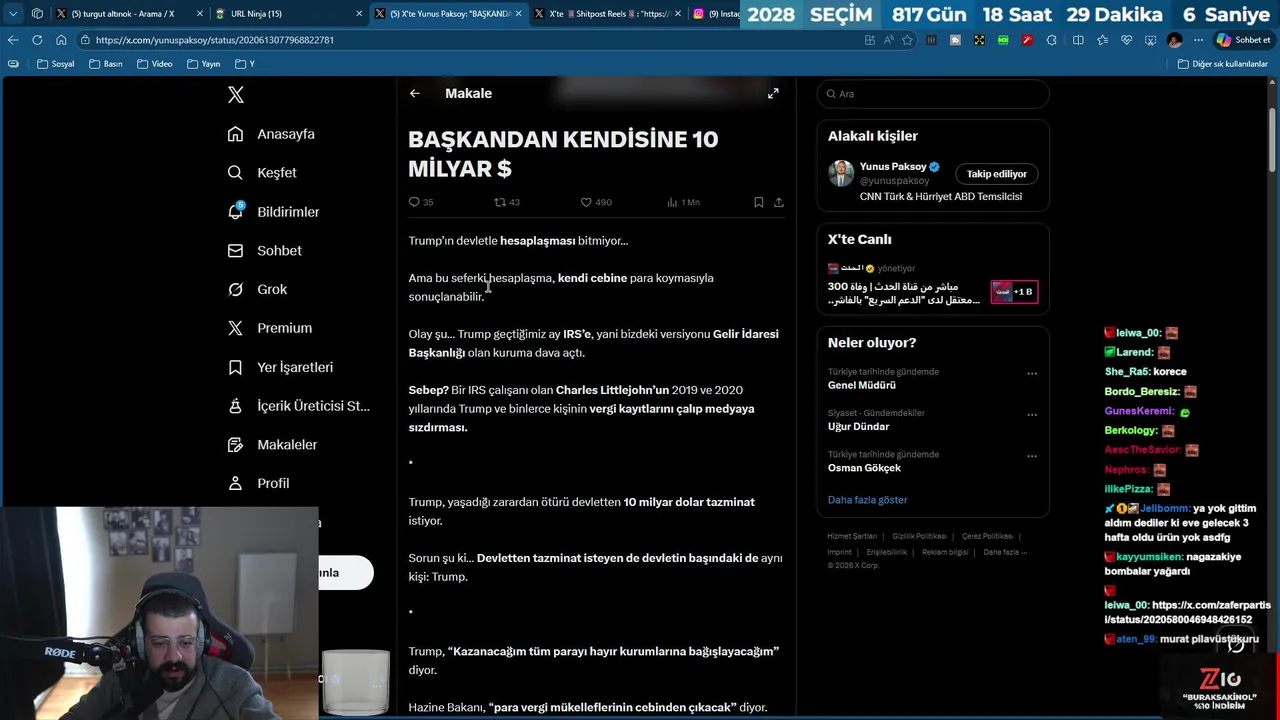The width and height of the screenshot is (1280, 720).
Task: Open read aloud icon in address bar
Action: pos(889,40)
